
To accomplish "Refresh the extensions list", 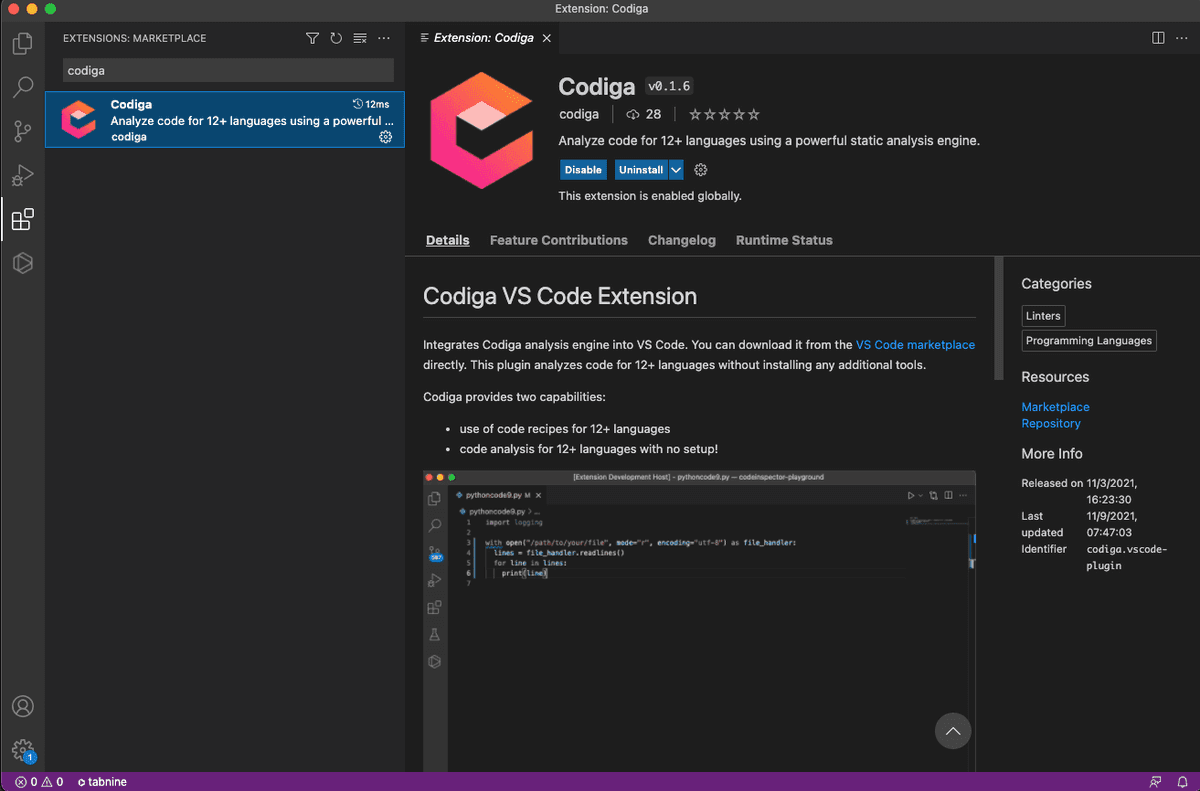I will click(x=336, y=38).
